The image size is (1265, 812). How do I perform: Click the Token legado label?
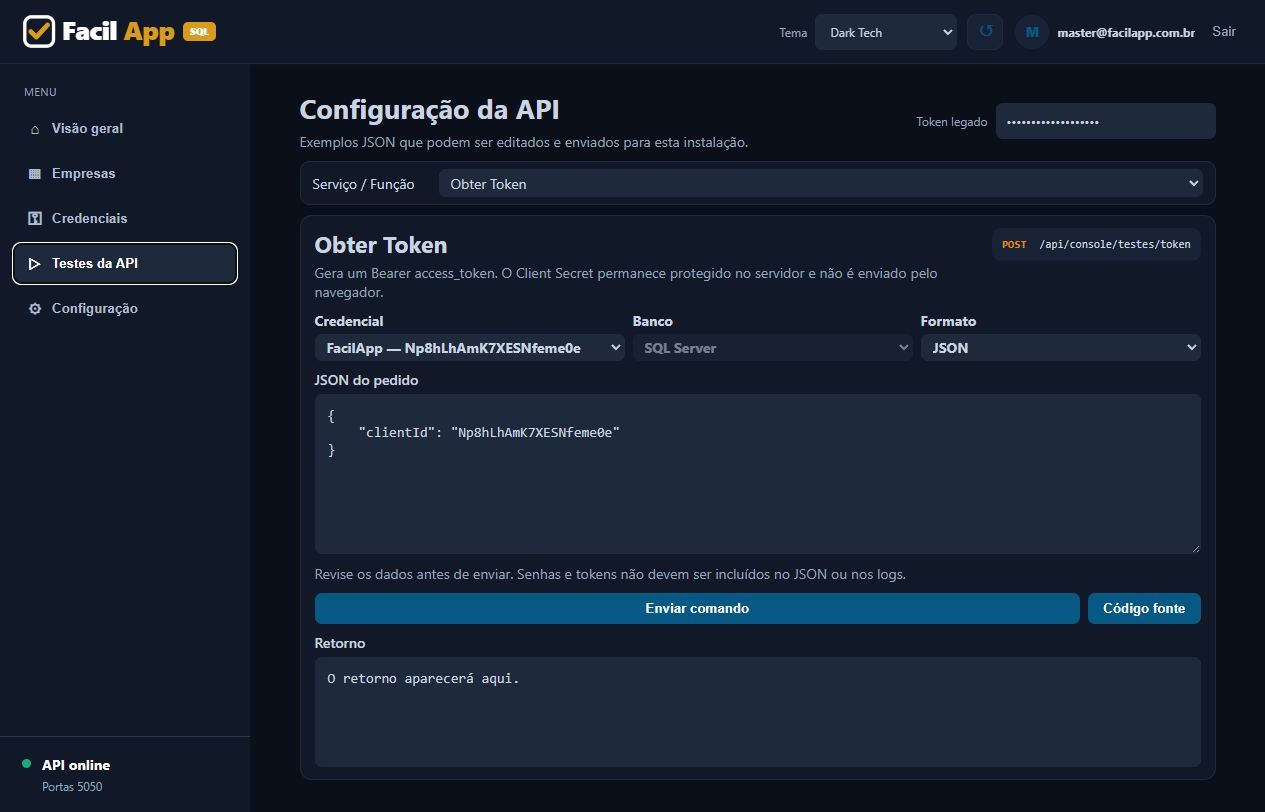click(952, 122)
